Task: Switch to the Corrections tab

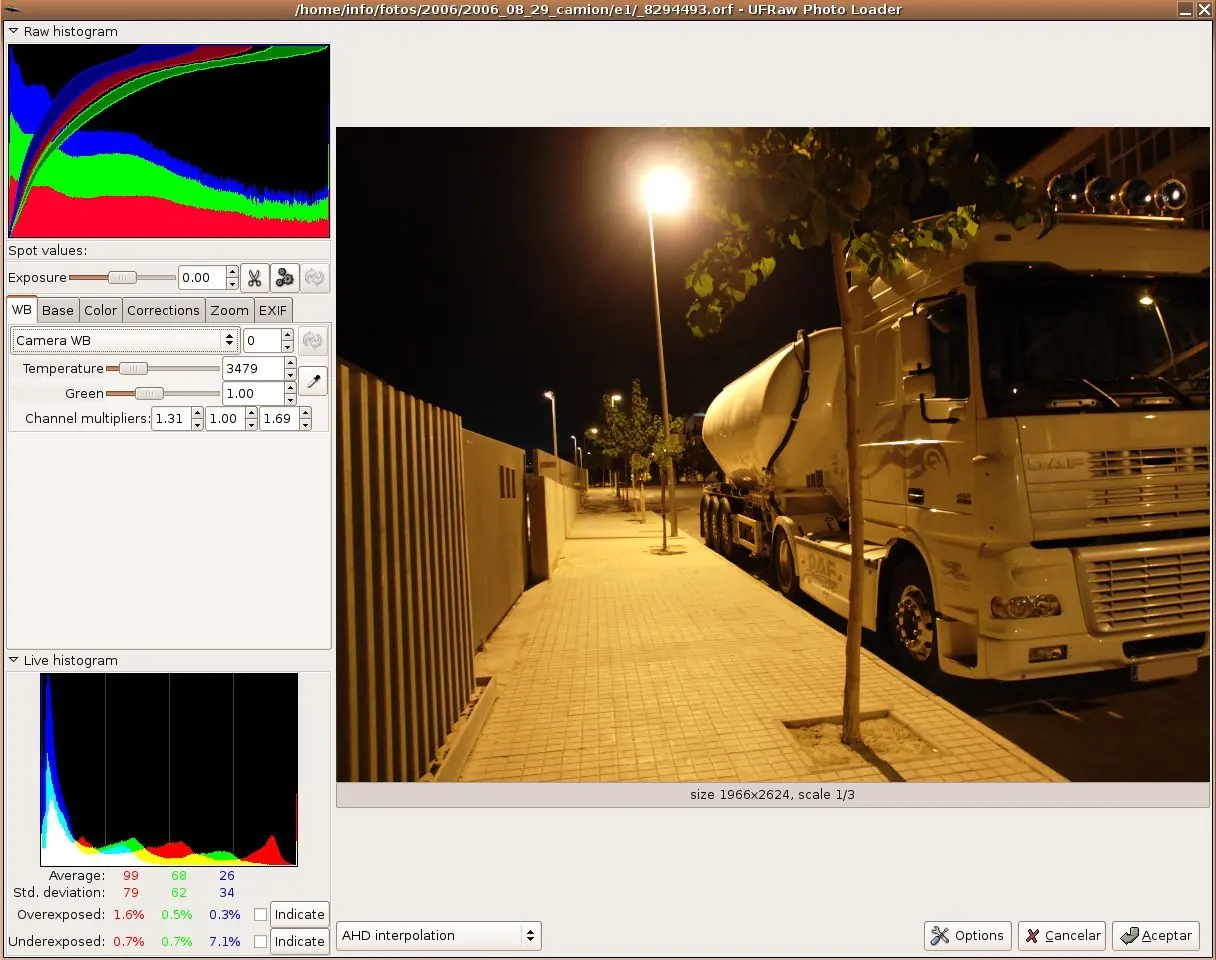Action: (163, 310)
